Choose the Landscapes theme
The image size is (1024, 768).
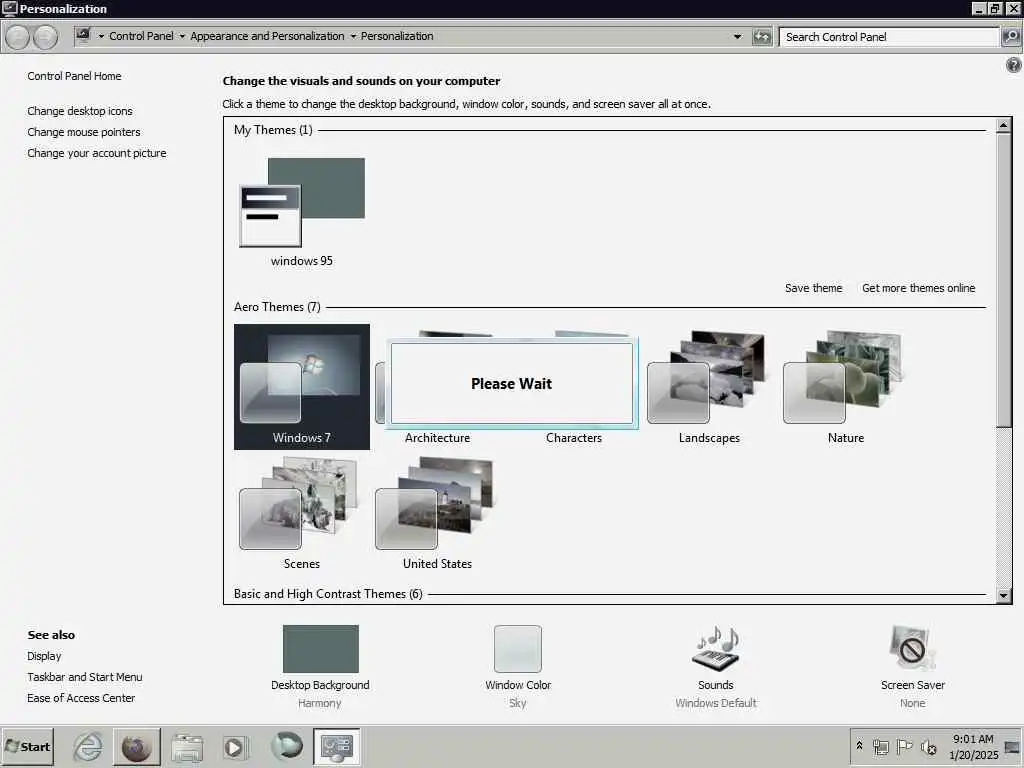coord(709,387)
